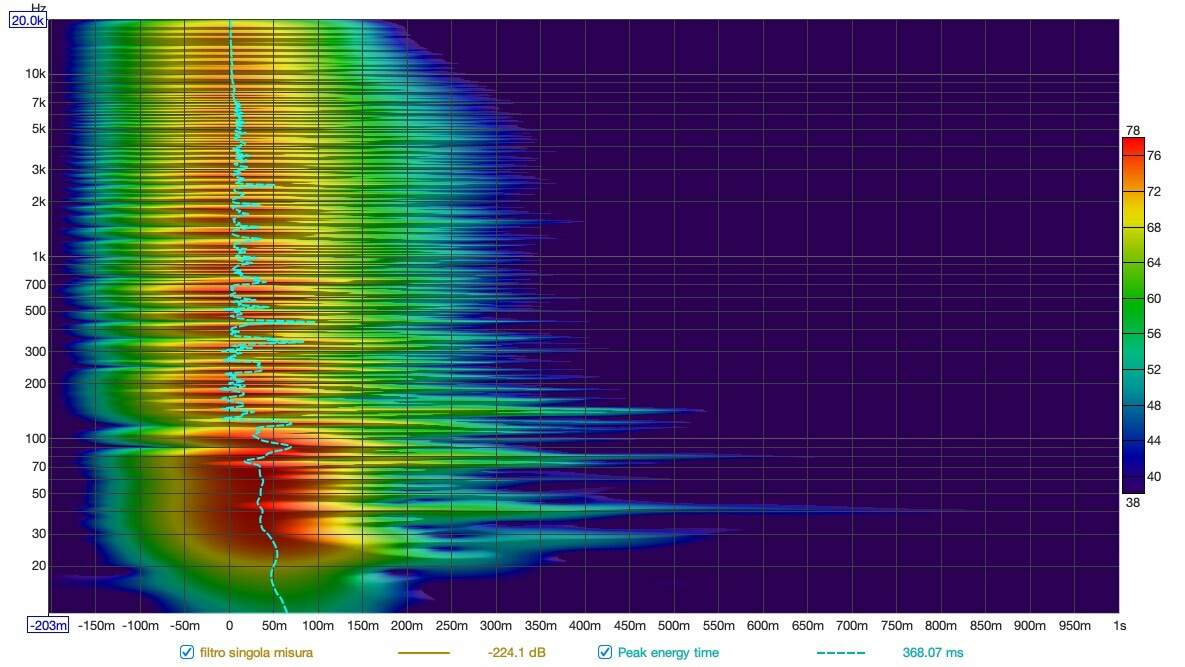1185x667 pixels.
Task: Click the 0 label on time axis
Action: 230,625
